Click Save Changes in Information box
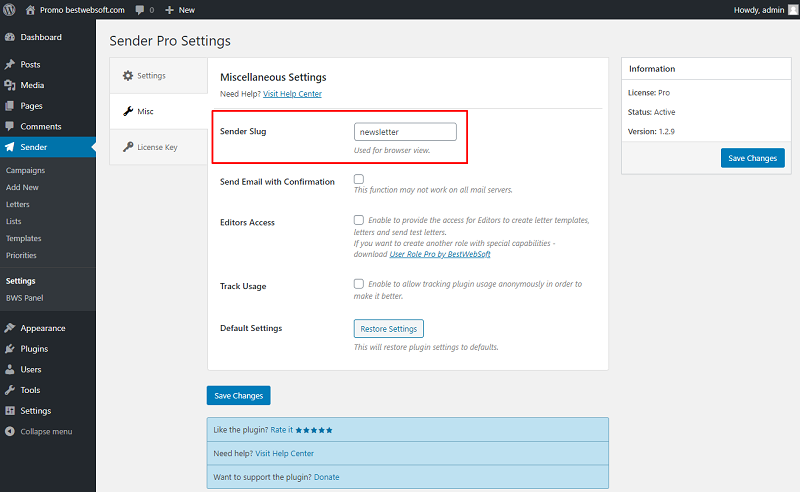 coord(753,158)
